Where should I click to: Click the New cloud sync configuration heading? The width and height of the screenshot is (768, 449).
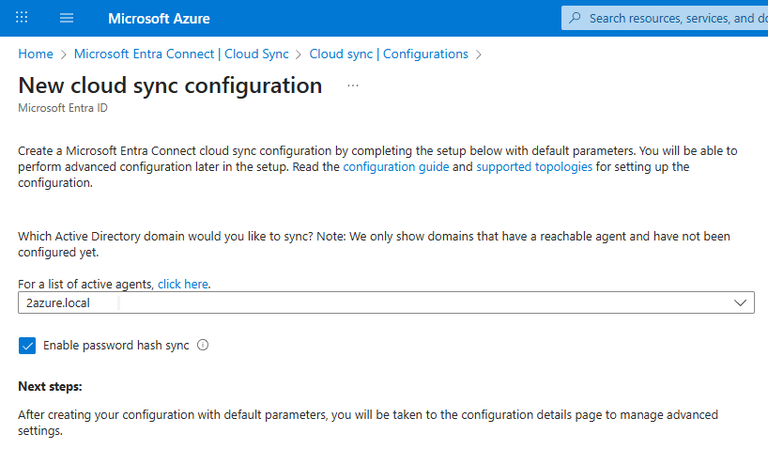tap(170, 86)
